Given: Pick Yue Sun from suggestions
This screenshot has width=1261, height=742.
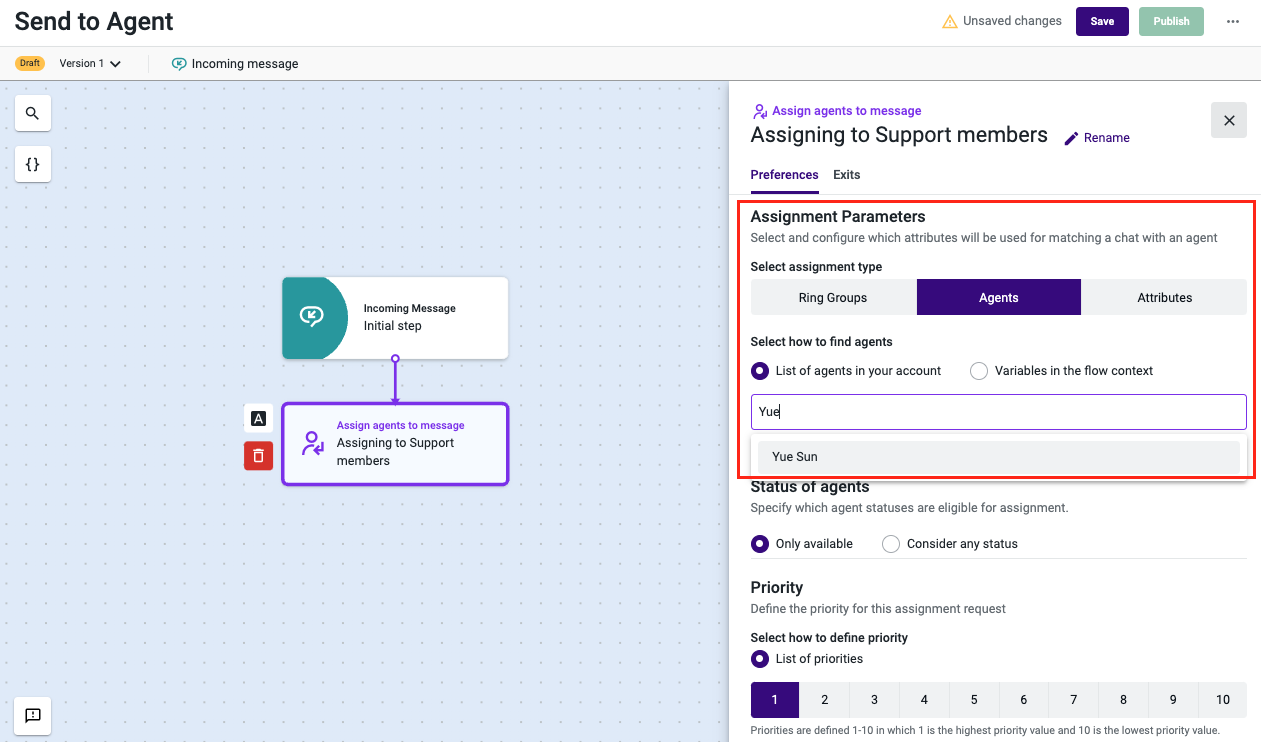Looking at the screenshot, I should point(999,457).
